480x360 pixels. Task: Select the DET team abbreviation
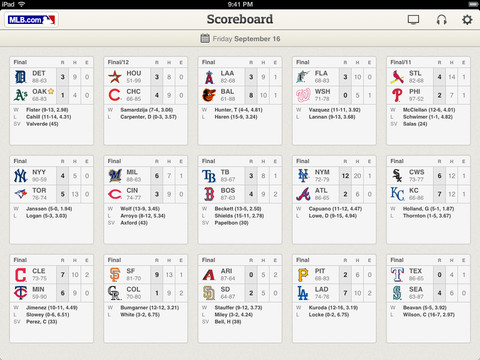[39, 73]
